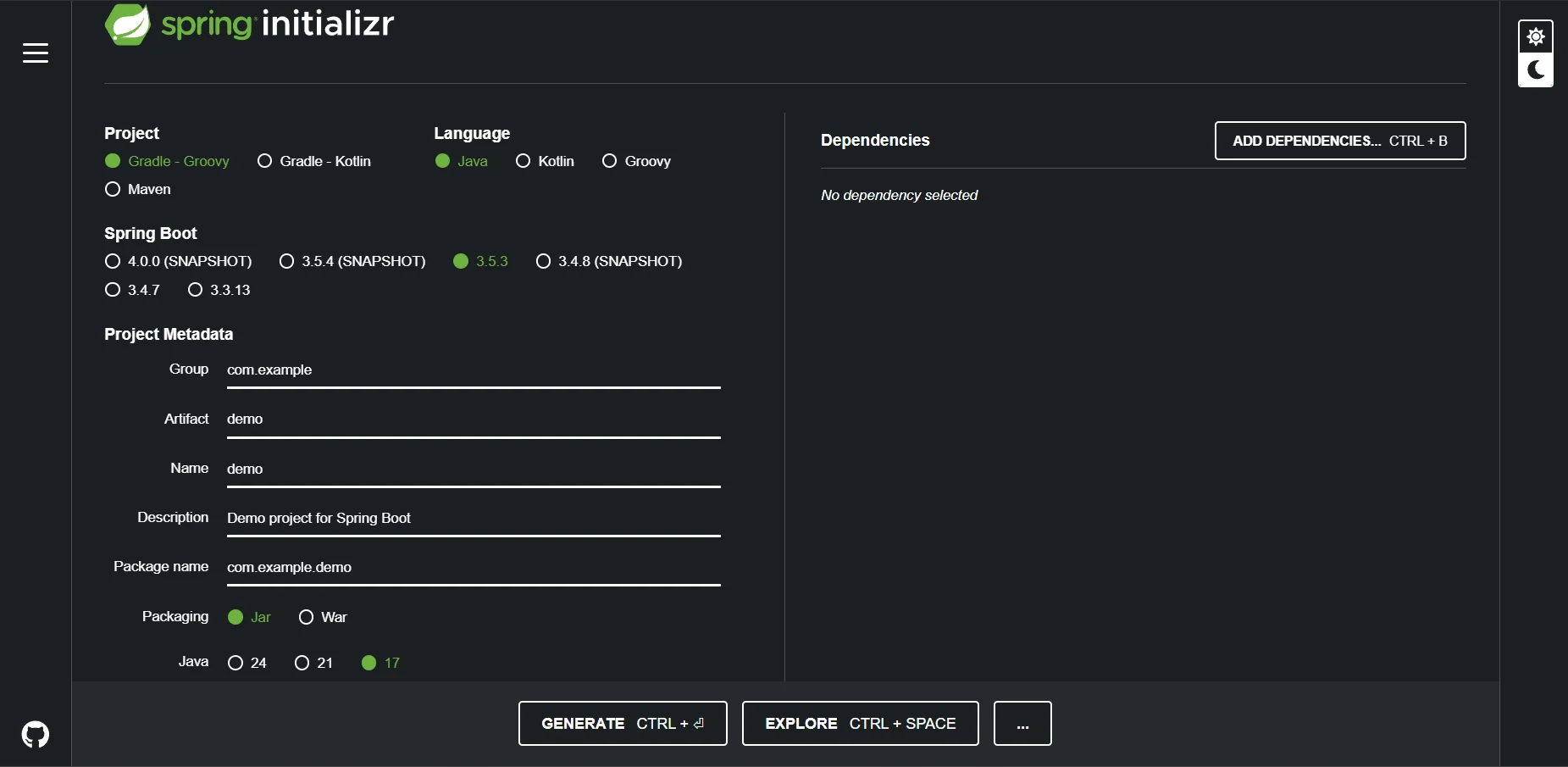The image size is (1568, 767).
Task: Focus the Group input field
Action: (474, 370)
